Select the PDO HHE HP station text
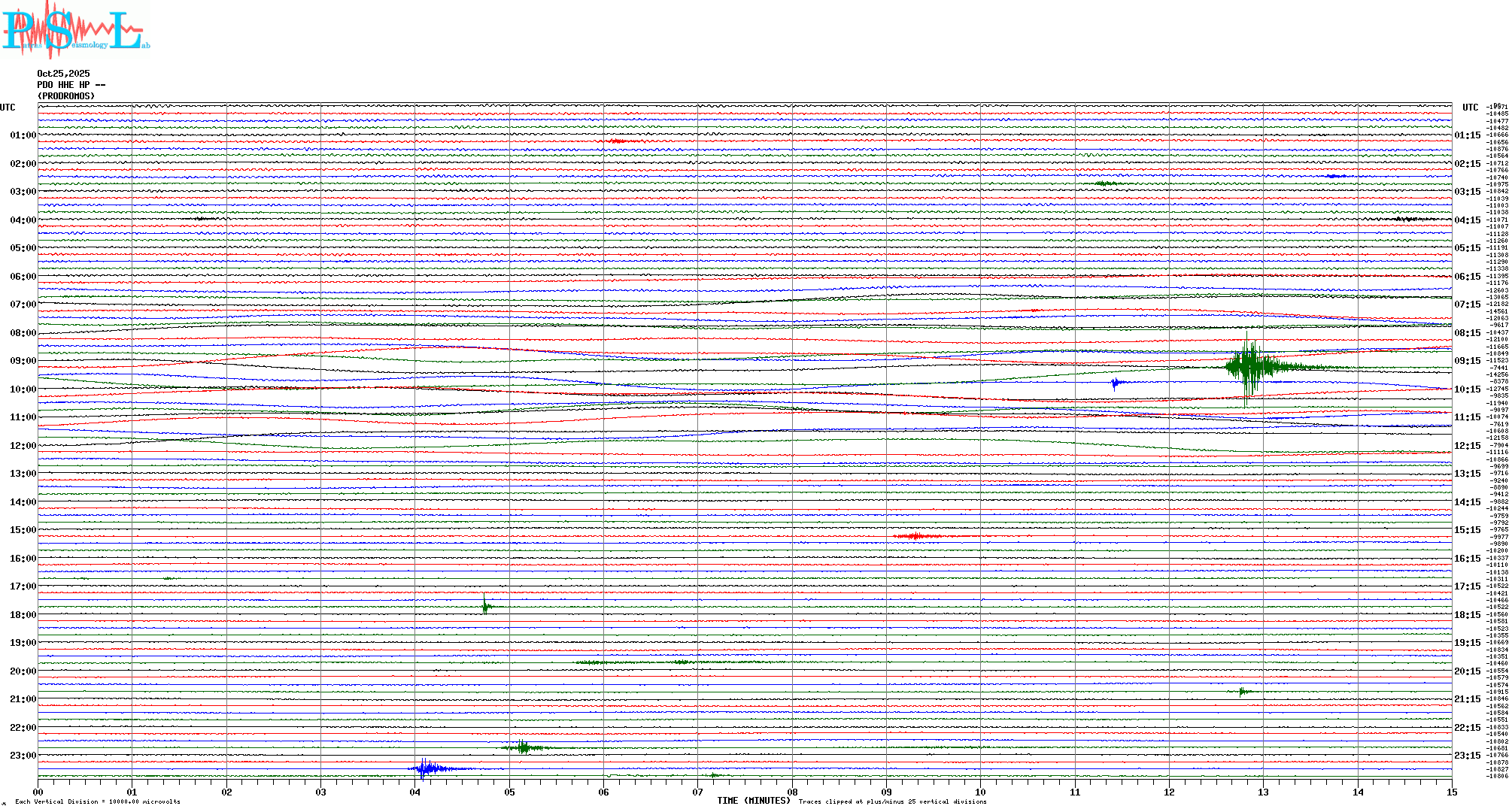Viewport: 1512px width, 812px height. click(x=71, y=85)
